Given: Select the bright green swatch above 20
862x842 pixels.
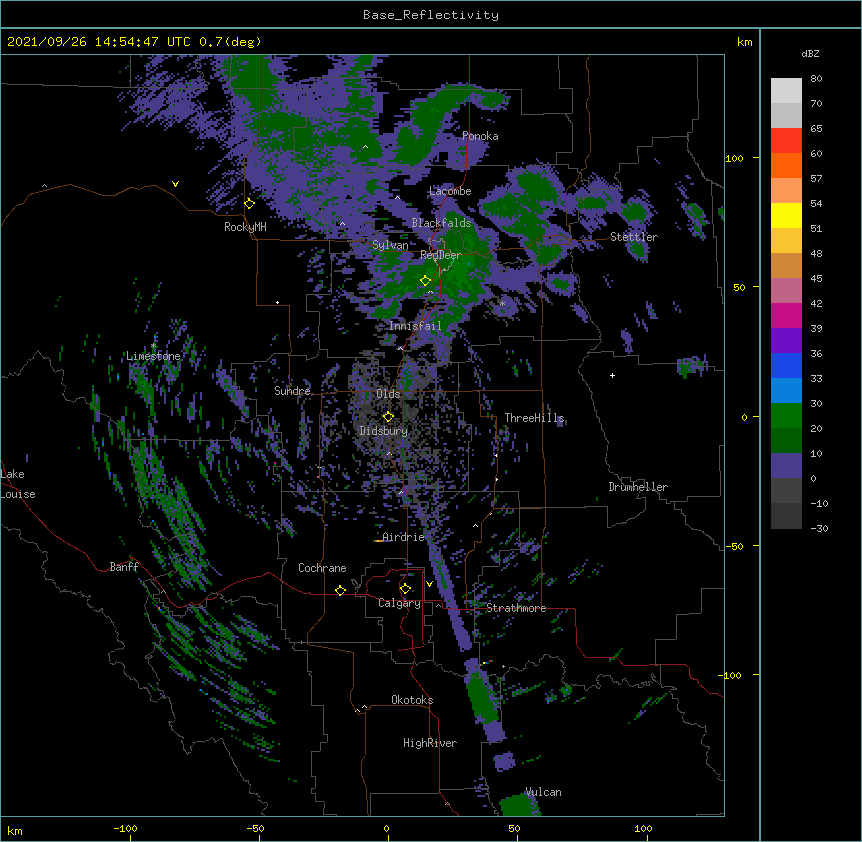Looking at the screenshot, I should 786,416.
